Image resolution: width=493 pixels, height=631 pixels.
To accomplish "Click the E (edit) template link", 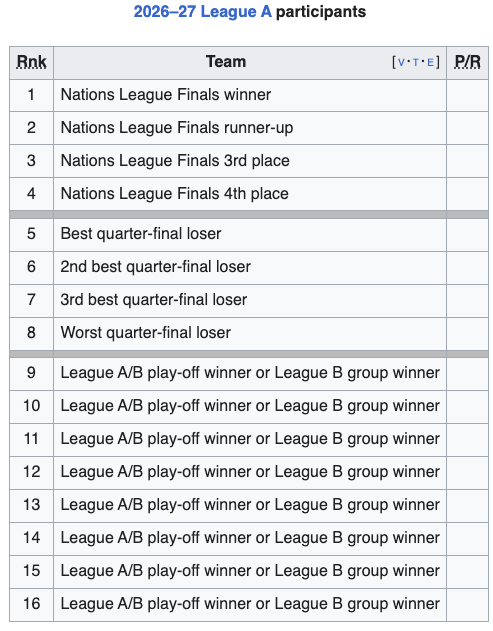I will coord(430,62).
